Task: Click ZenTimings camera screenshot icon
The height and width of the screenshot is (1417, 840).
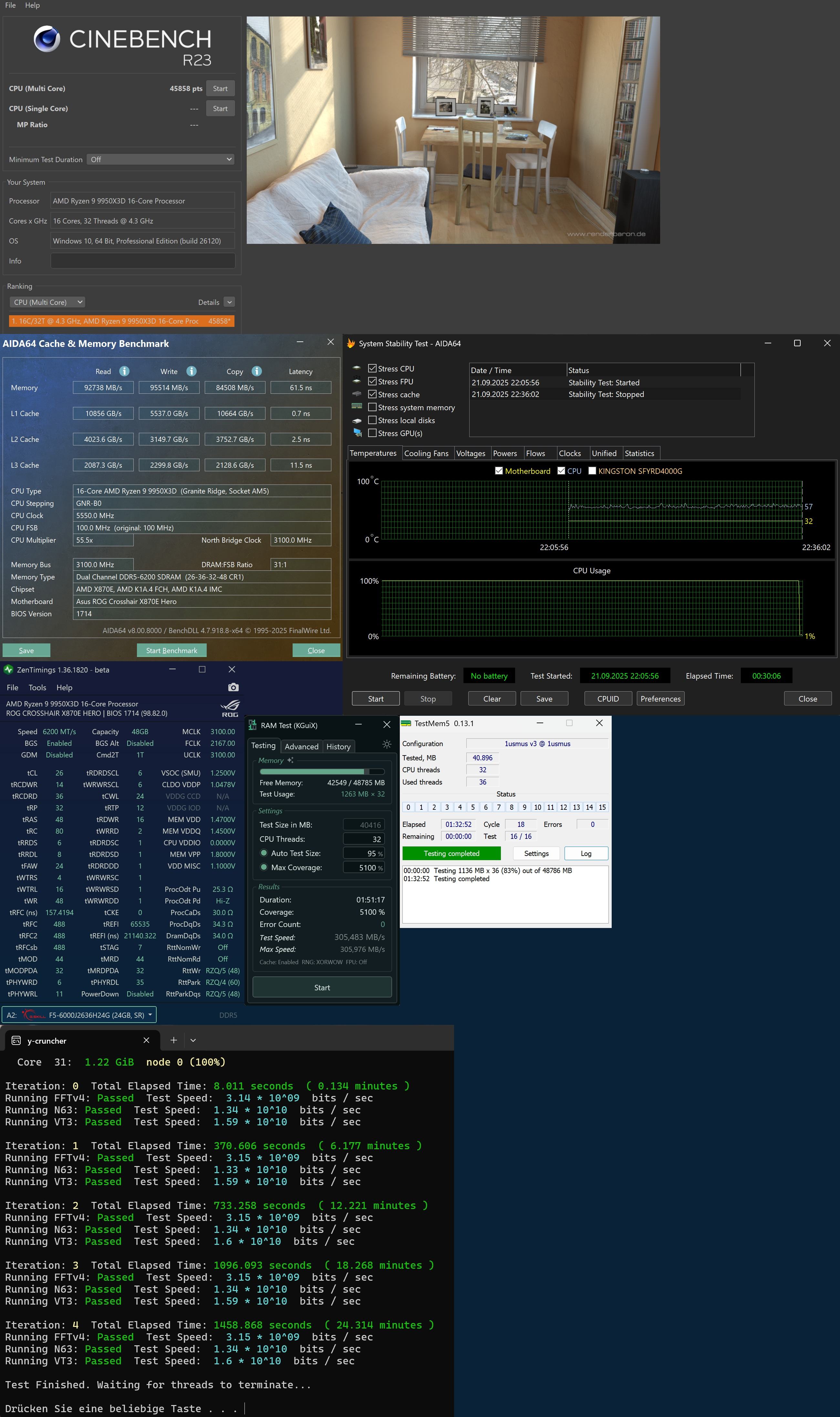Action: coord(233,687)
